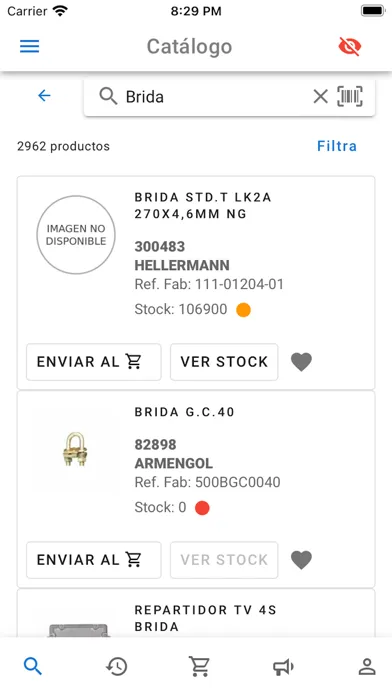The height and width of the screenshot is (696, 392).
Task: Open the history tab in bottom bar
Action: [117, 666]
